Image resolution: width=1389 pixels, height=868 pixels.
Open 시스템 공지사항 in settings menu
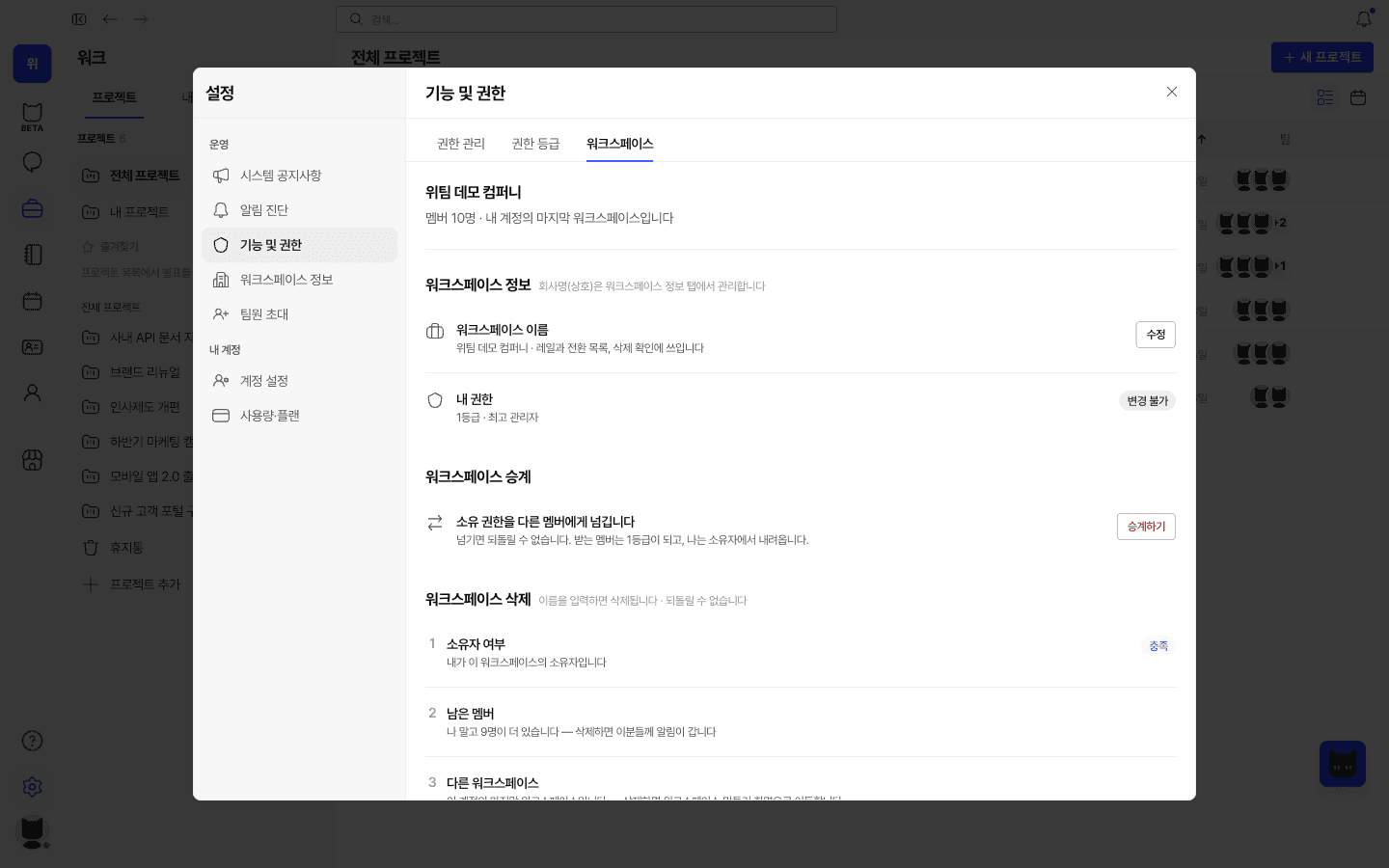click(299, 176)
